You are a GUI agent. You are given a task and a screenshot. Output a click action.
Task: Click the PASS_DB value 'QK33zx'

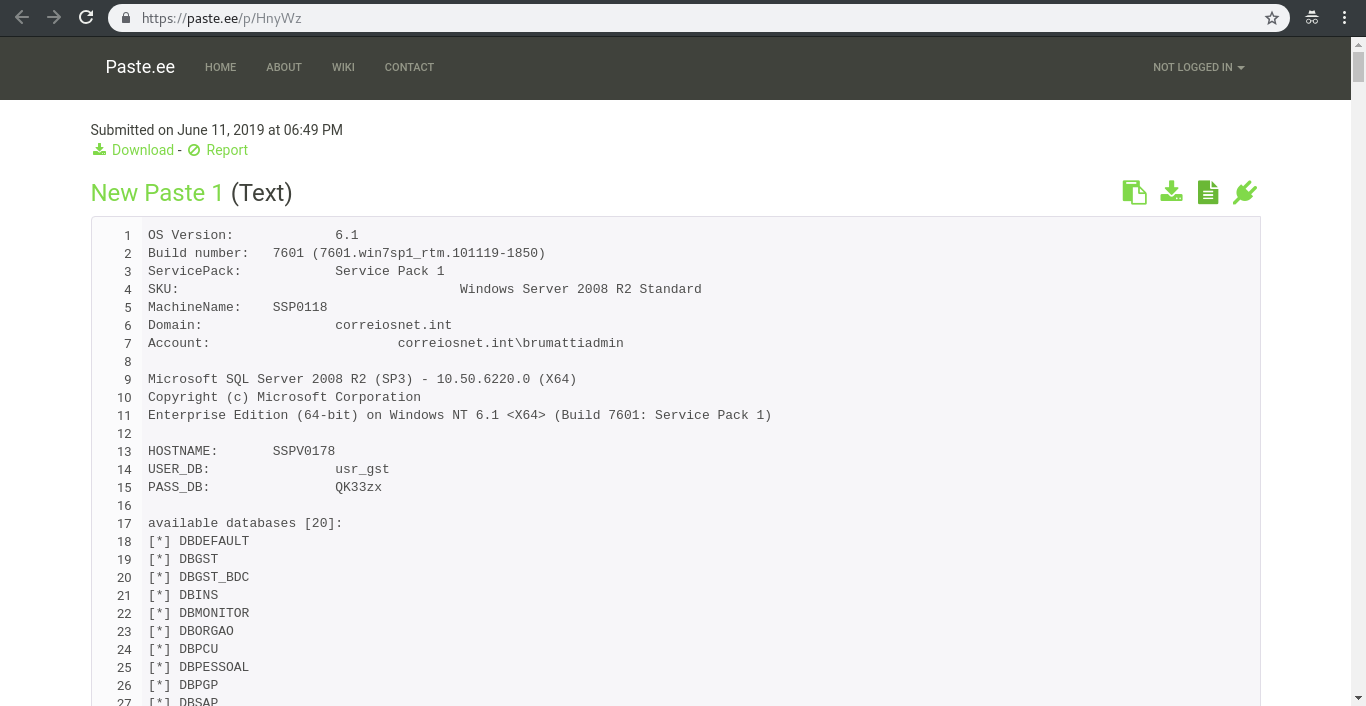click(358, 487)
